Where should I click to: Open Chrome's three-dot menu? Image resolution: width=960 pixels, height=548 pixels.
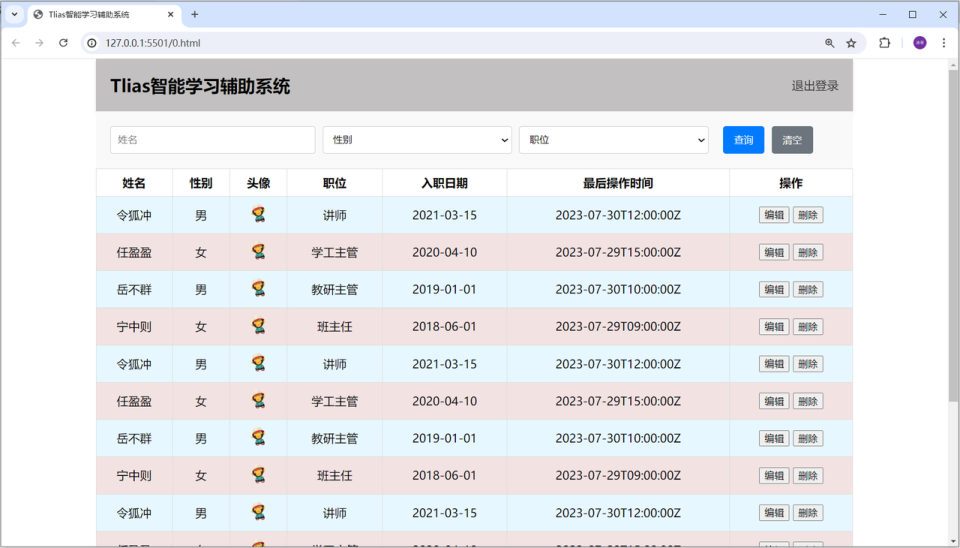pyautogui.click(x=943, y=43)
